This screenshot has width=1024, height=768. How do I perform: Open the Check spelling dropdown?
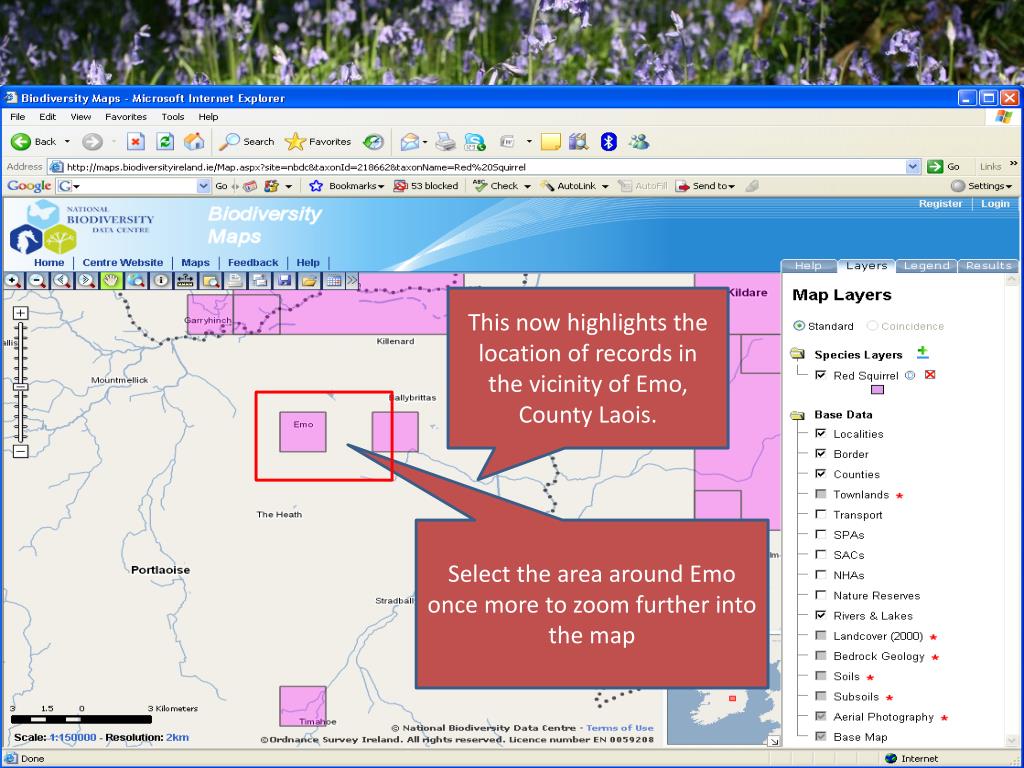point(527,187)
